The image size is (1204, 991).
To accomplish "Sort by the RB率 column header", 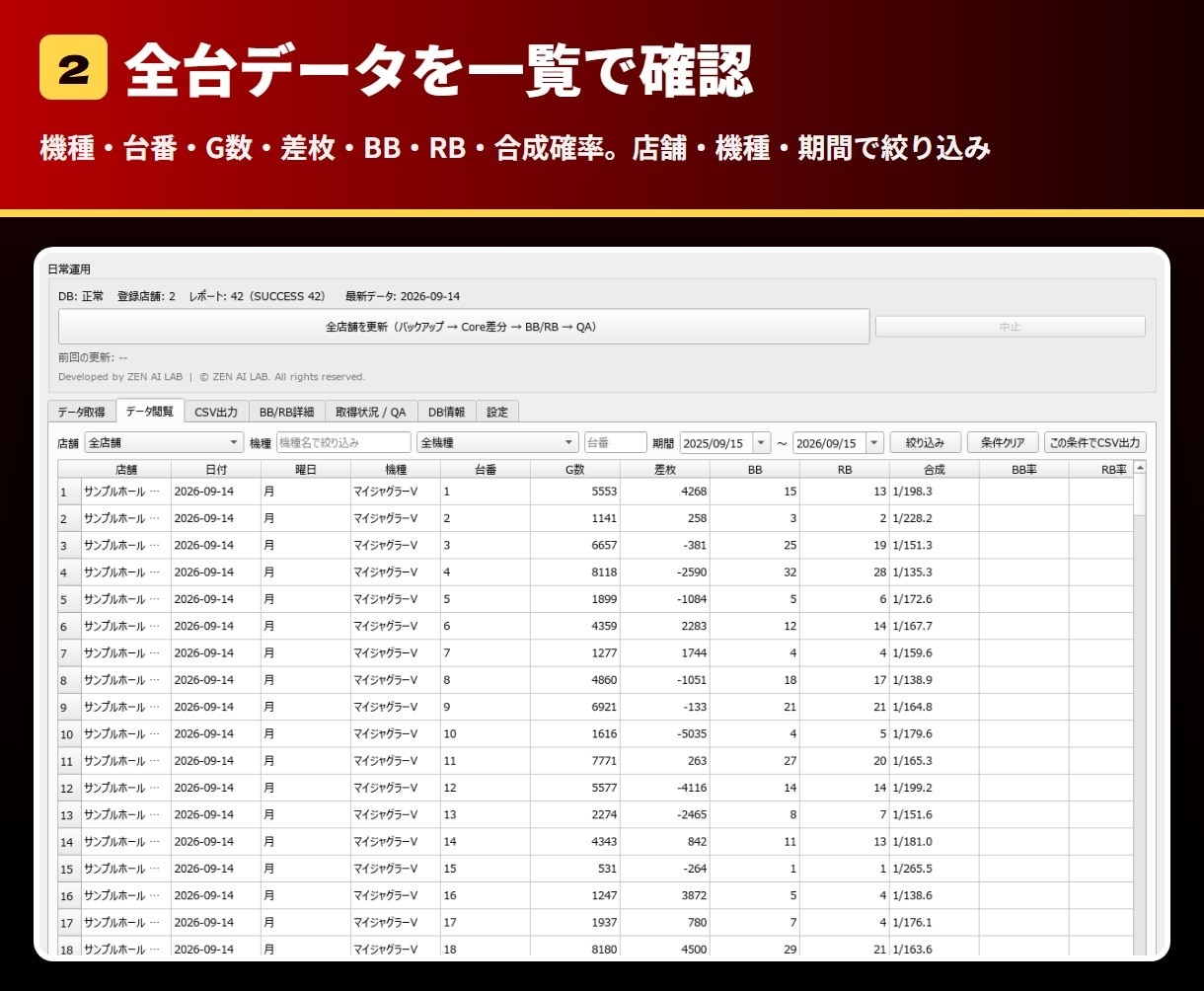I will (1101, 470).
